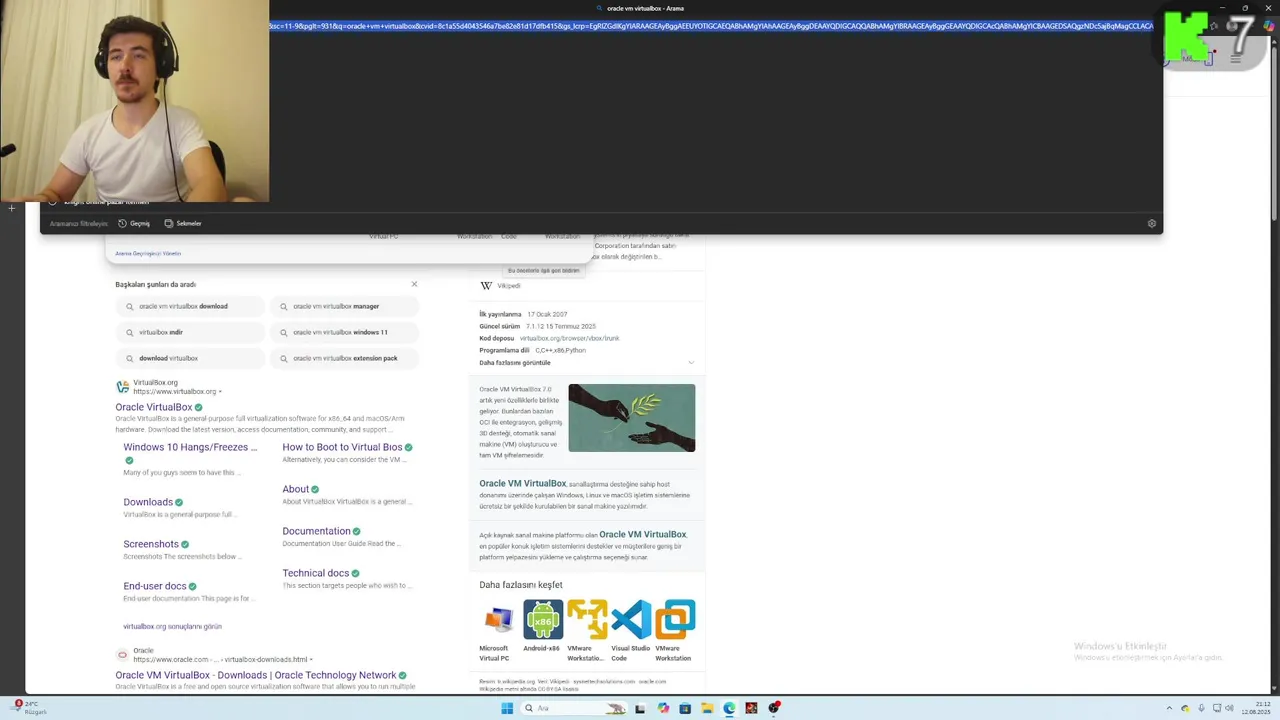
Task: Open the yellow VMware Workstation suggestion icon
Action: coord(587,620)
